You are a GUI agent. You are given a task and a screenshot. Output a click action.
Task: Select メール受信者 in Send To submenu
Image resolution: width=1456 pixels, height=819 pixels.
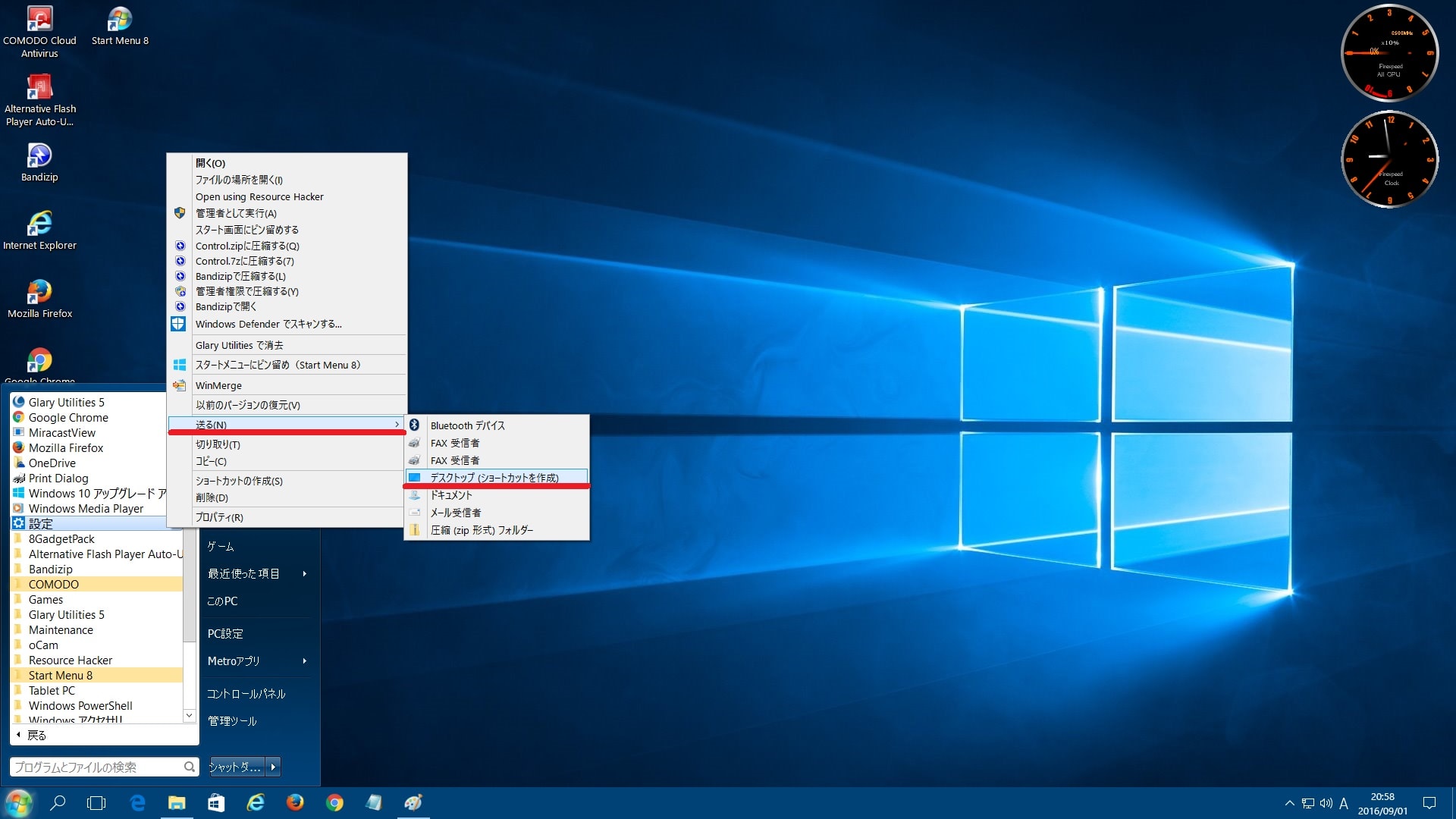497,513
